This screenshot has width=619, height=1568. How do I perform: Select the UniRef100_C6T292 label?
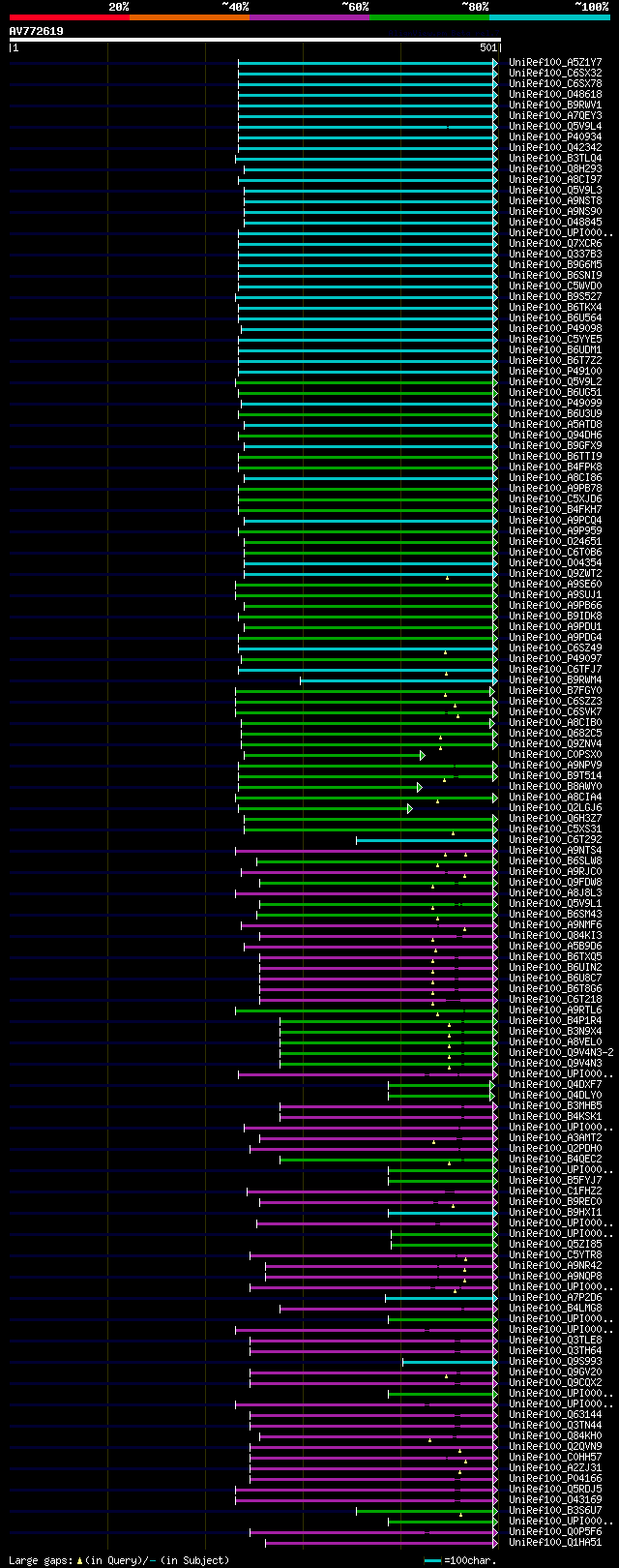[x=555, y=840]
